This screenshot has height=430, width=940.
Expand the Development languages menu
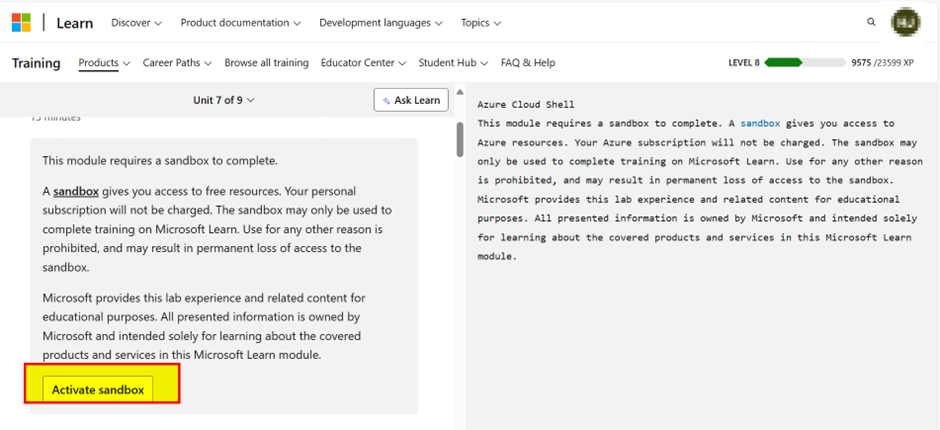point(381,23)
